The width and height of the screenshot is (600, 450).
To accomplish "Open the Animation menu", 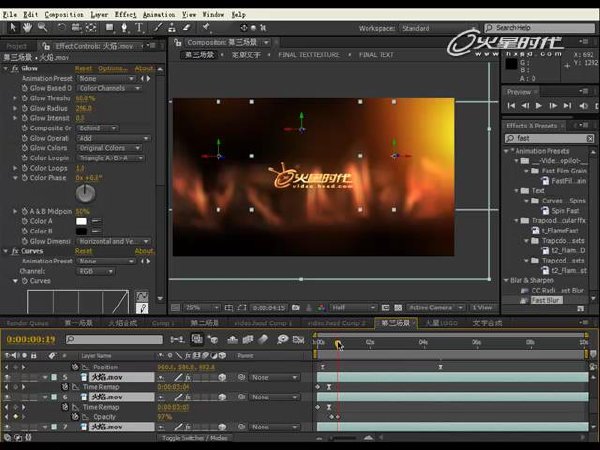I will click(x=159, y=15).
